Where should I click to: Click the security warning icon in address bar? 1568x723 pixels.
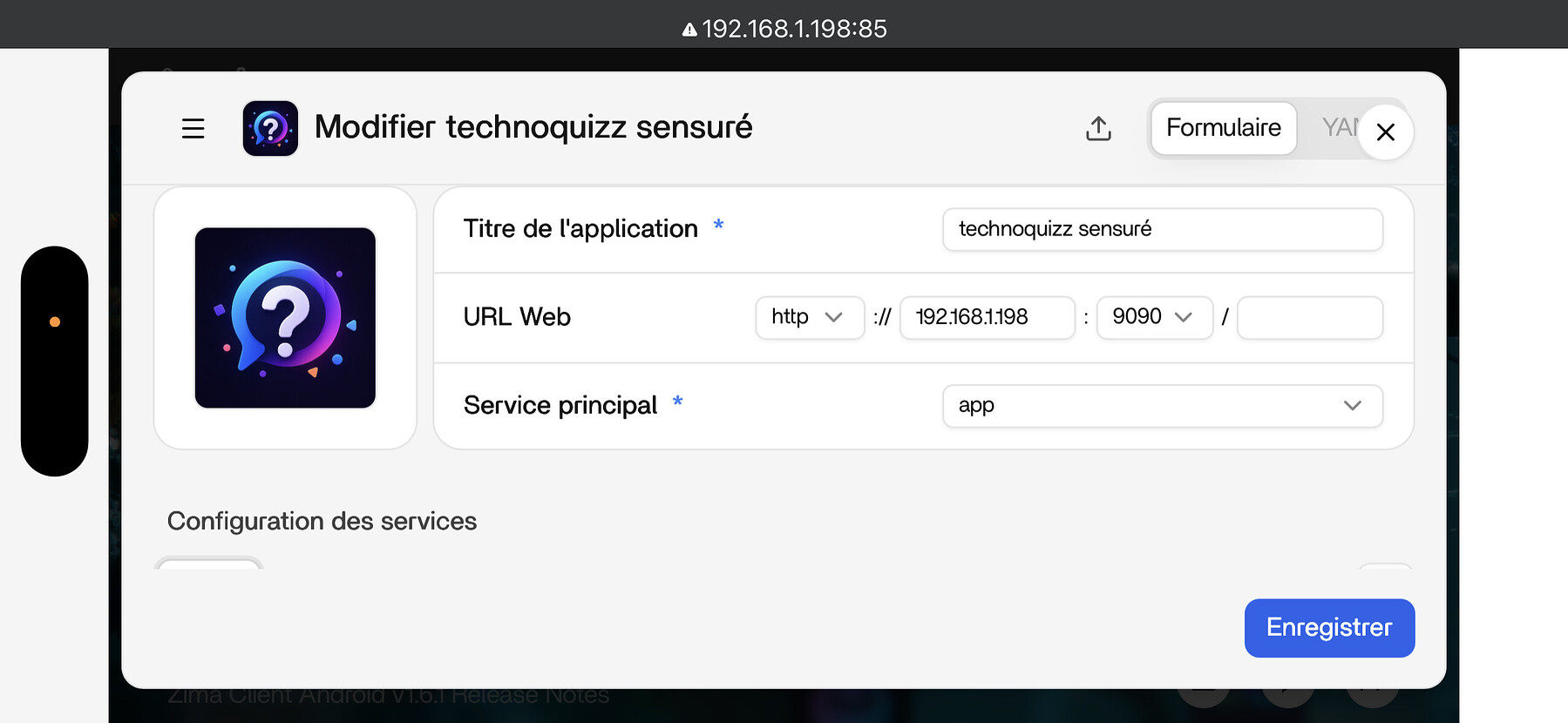tap(689, 30)
